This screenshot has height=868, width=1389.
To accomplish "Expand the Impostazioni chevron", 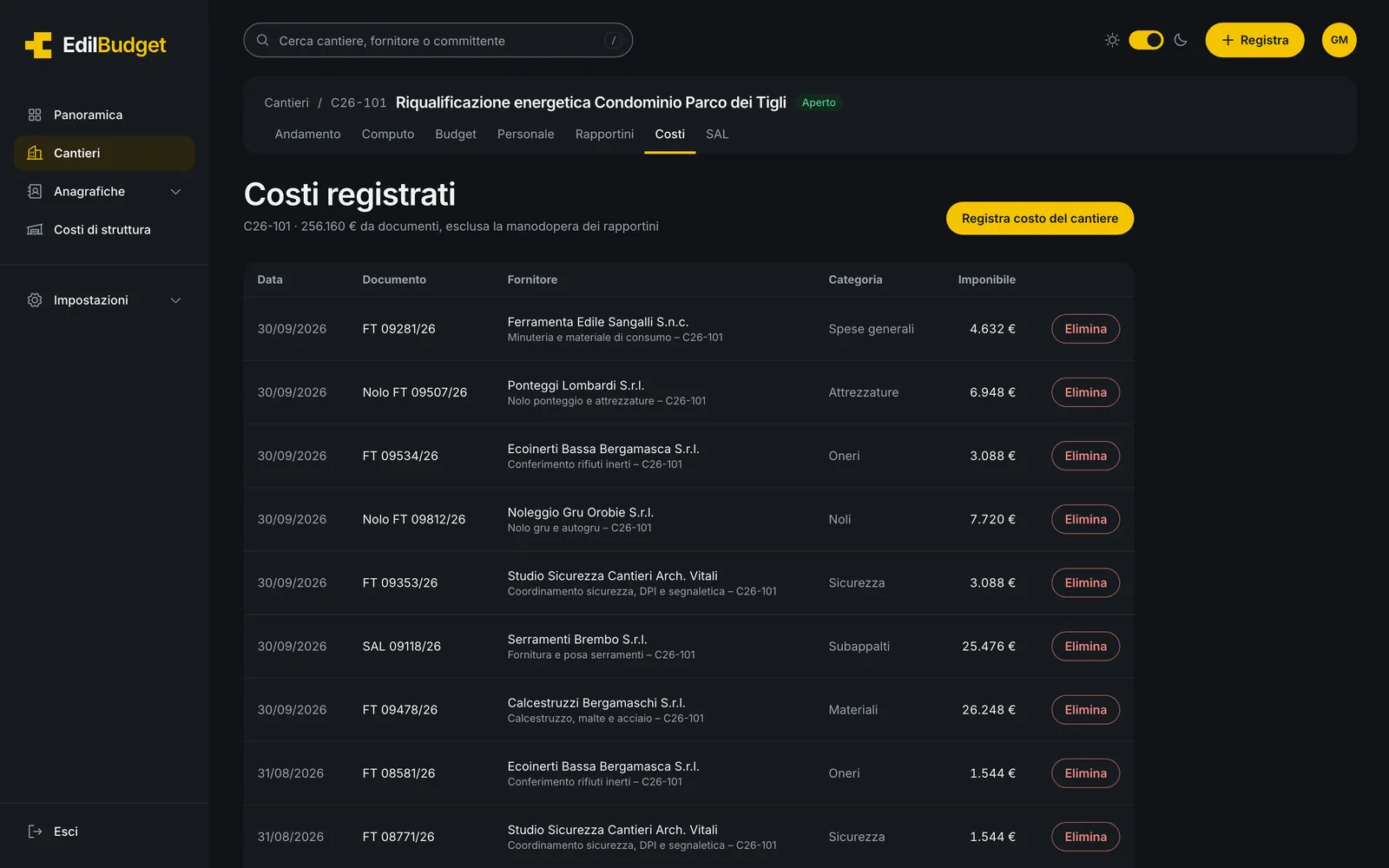I will point(175,300).
